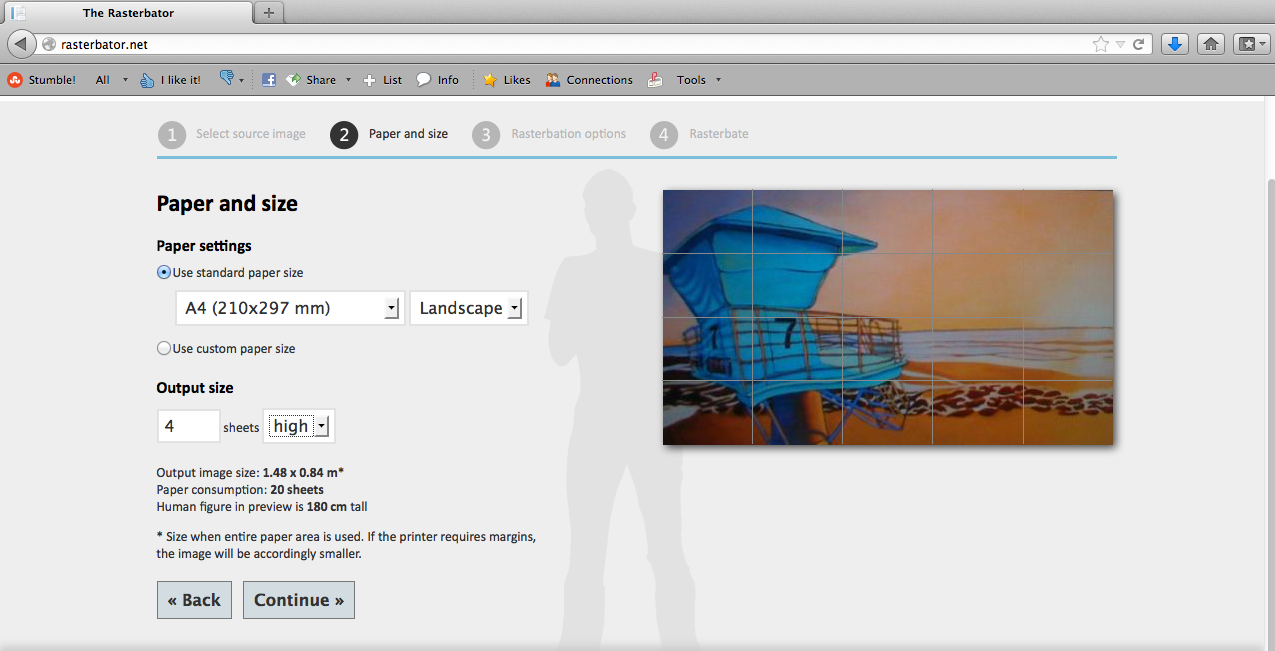Expand the thumbs-down options arrow

[242, 81]
